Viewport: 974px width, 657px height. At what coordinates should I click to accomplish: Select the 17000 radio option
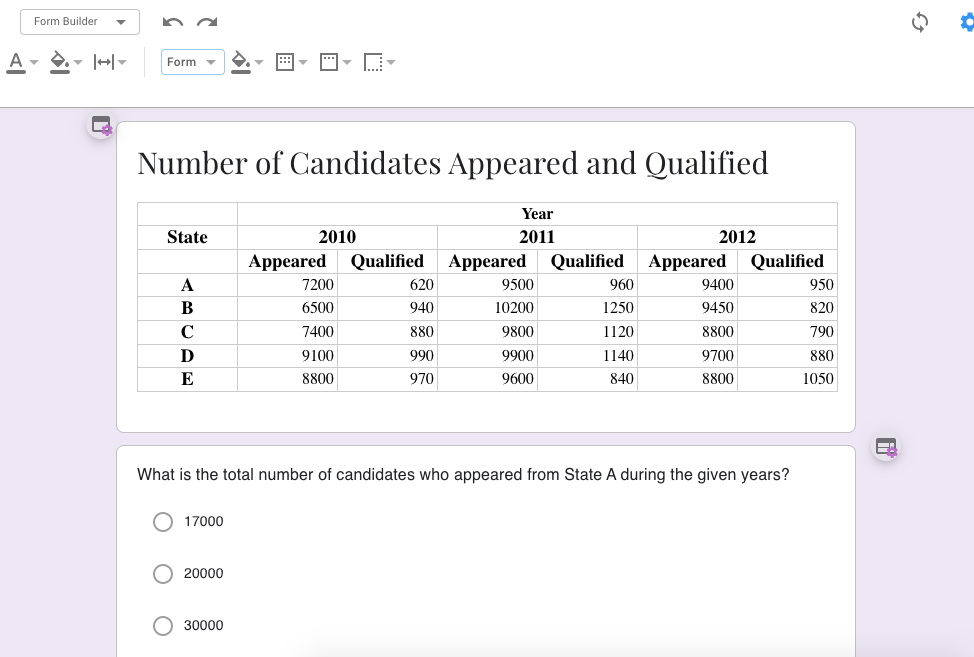point(163,522)
